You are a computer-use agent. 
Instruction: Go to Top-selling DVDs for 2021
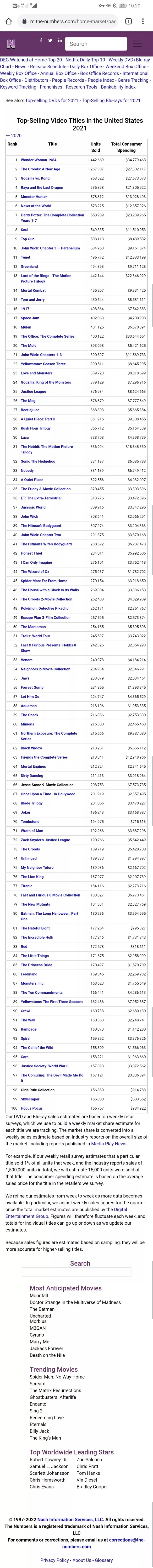tap(52, 100)
